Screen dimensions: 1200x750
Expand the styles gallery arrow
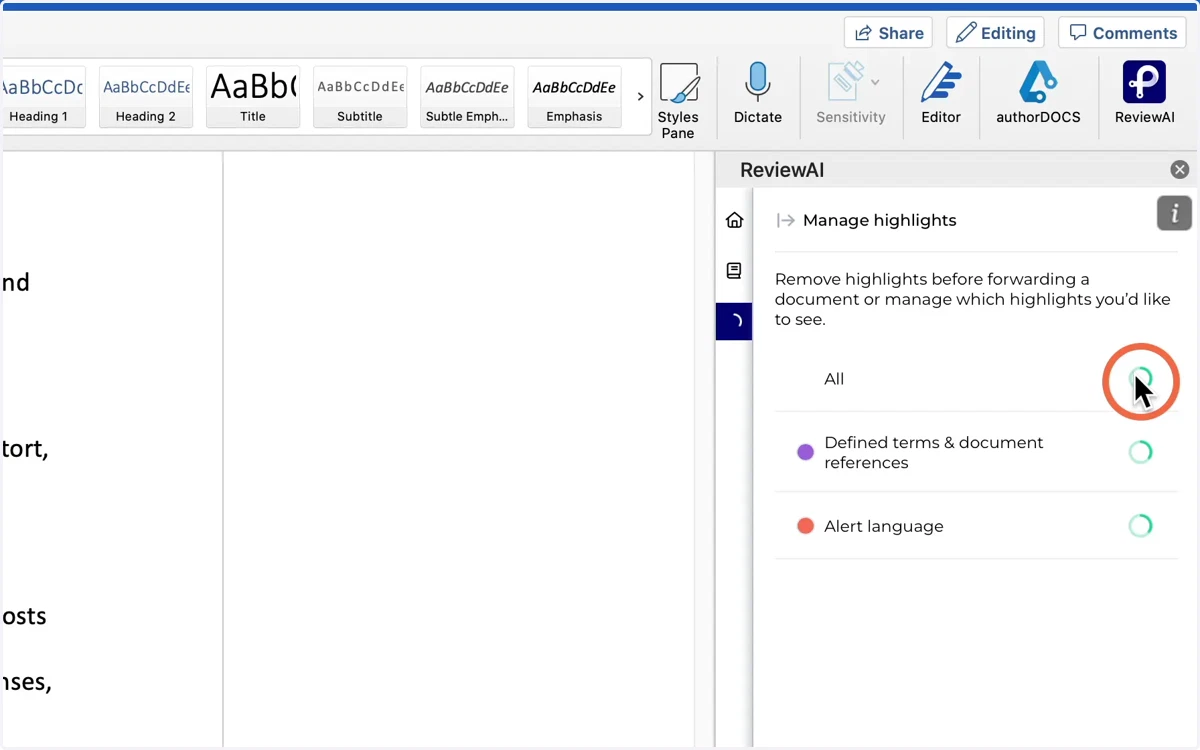click(x=640, y=97)
